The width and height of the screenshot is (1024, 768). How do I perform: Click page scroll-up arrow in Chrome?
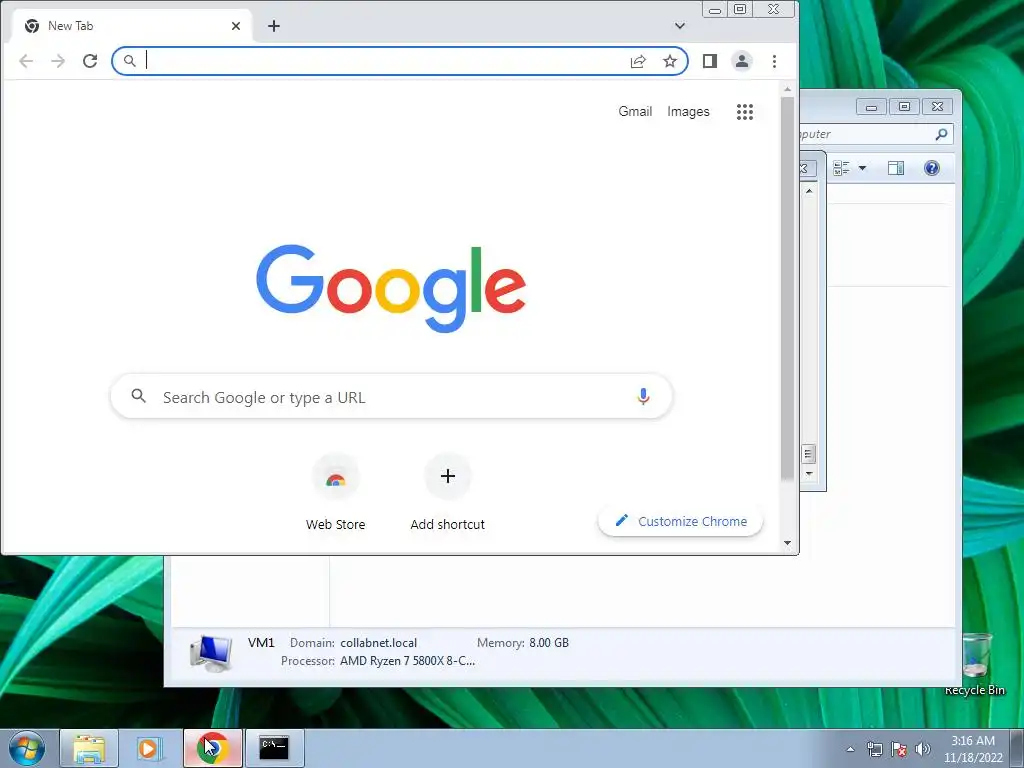788,89
